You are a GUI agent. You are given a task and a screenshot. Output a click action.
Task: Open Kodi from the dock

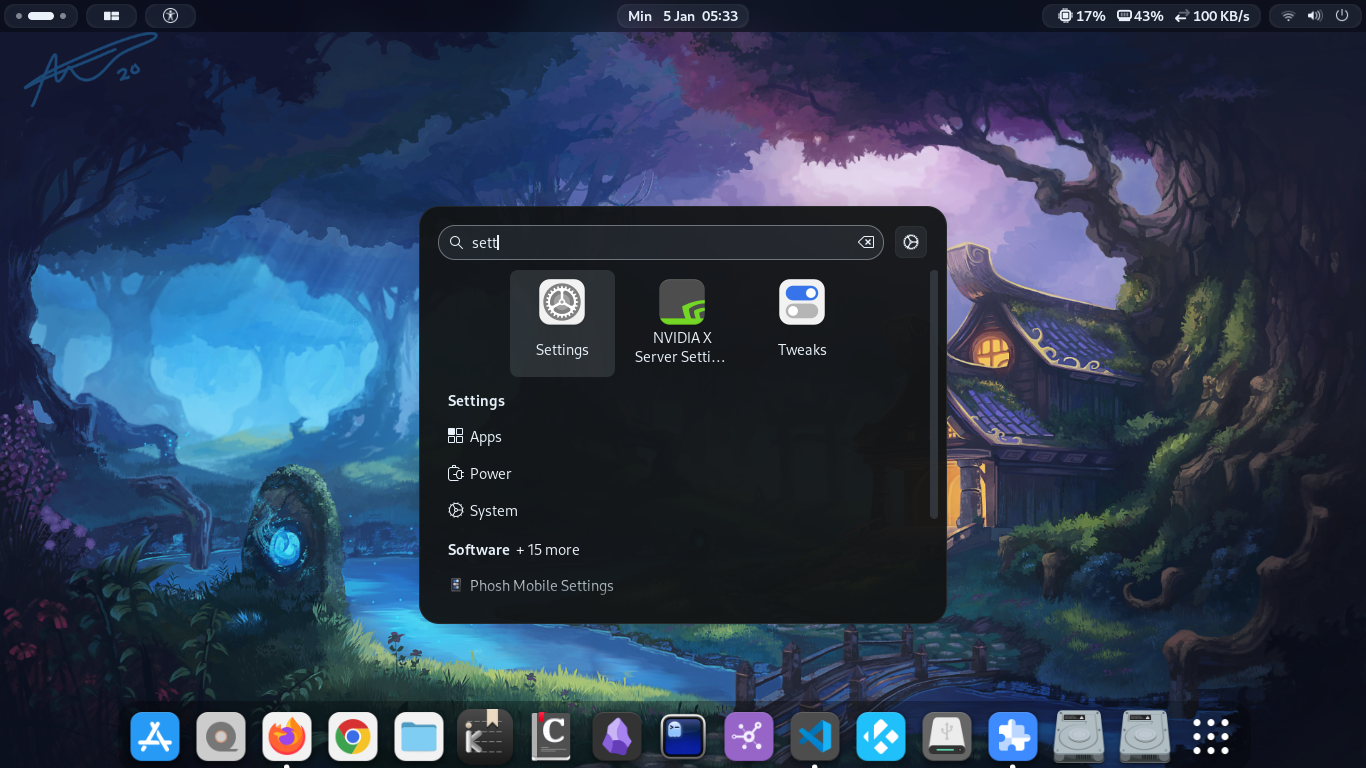(881, 737)
